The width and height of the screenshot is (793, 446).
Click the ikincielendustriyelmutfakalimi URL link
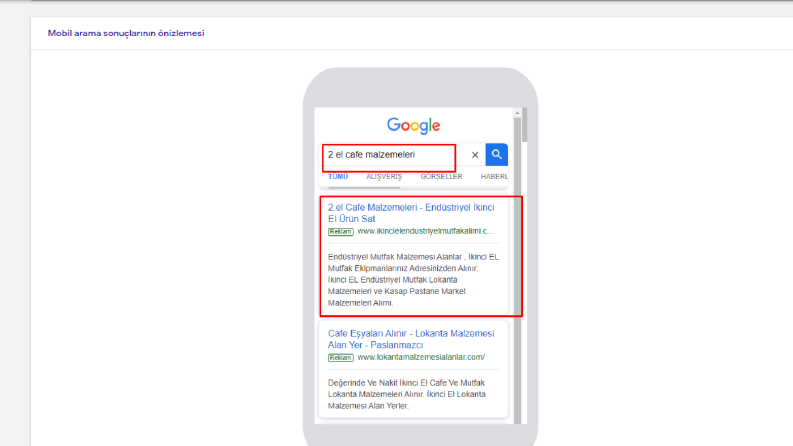[426, 231]
